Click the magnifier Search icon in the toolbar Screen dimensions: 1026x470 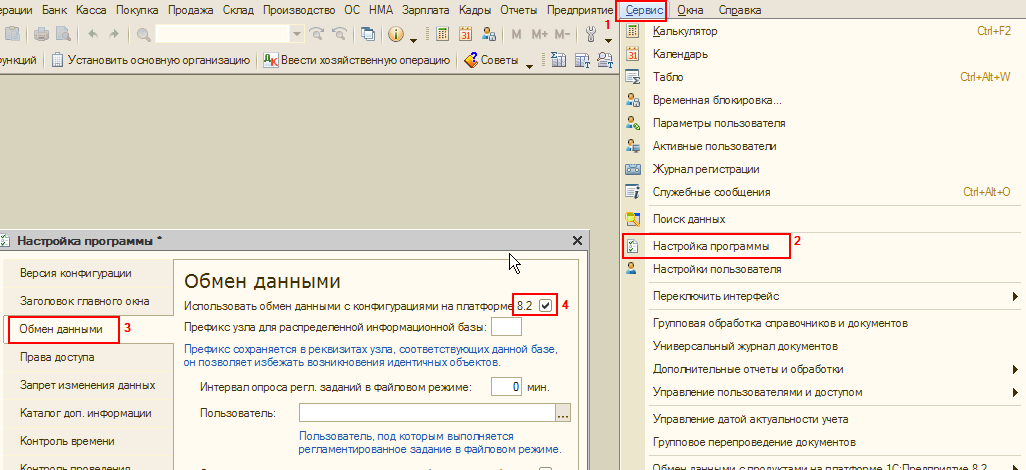coord(143,34)
